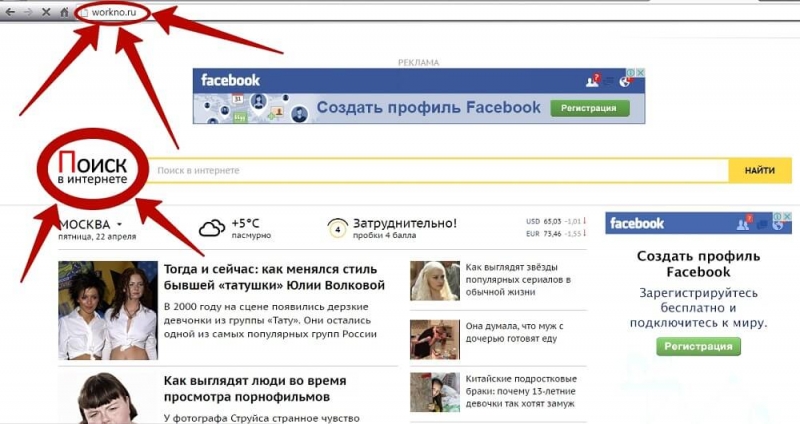This screenshot has width=800, height=424.
Task: Click the friend requests icon in top banner
Action: 593,80
